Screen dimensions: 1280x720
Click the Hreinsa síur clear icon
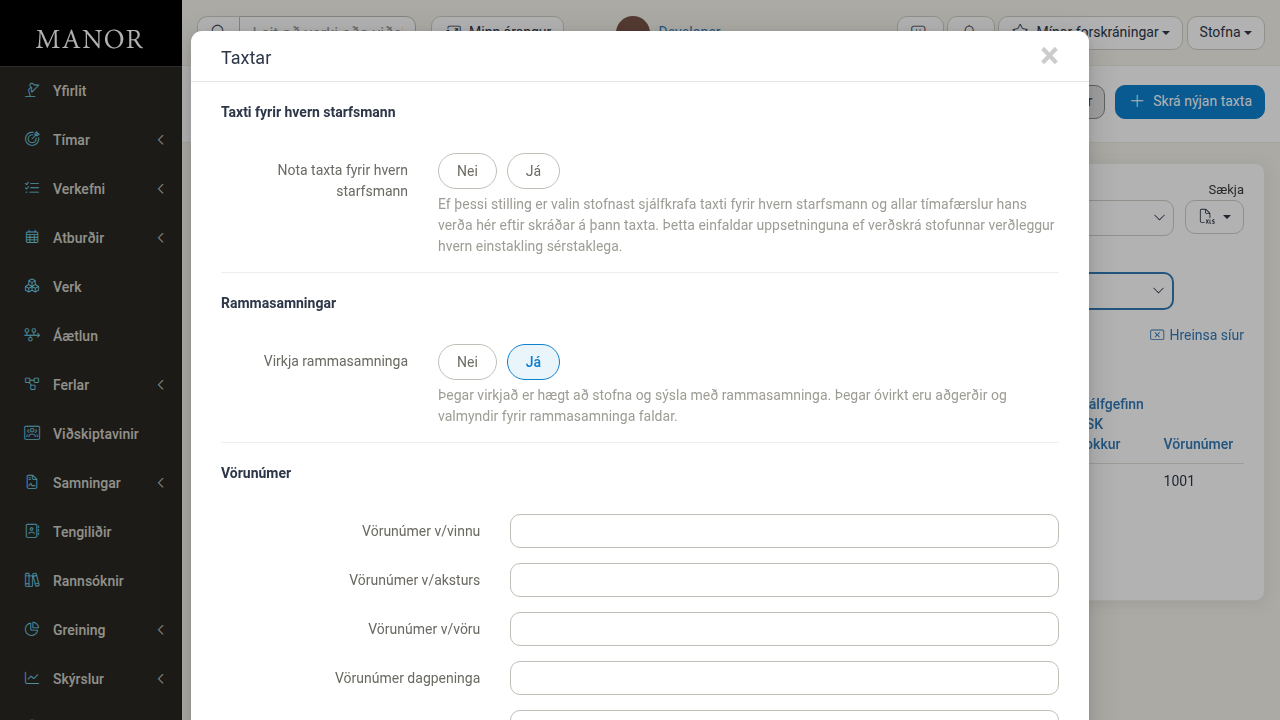(x=1157, y=335)
